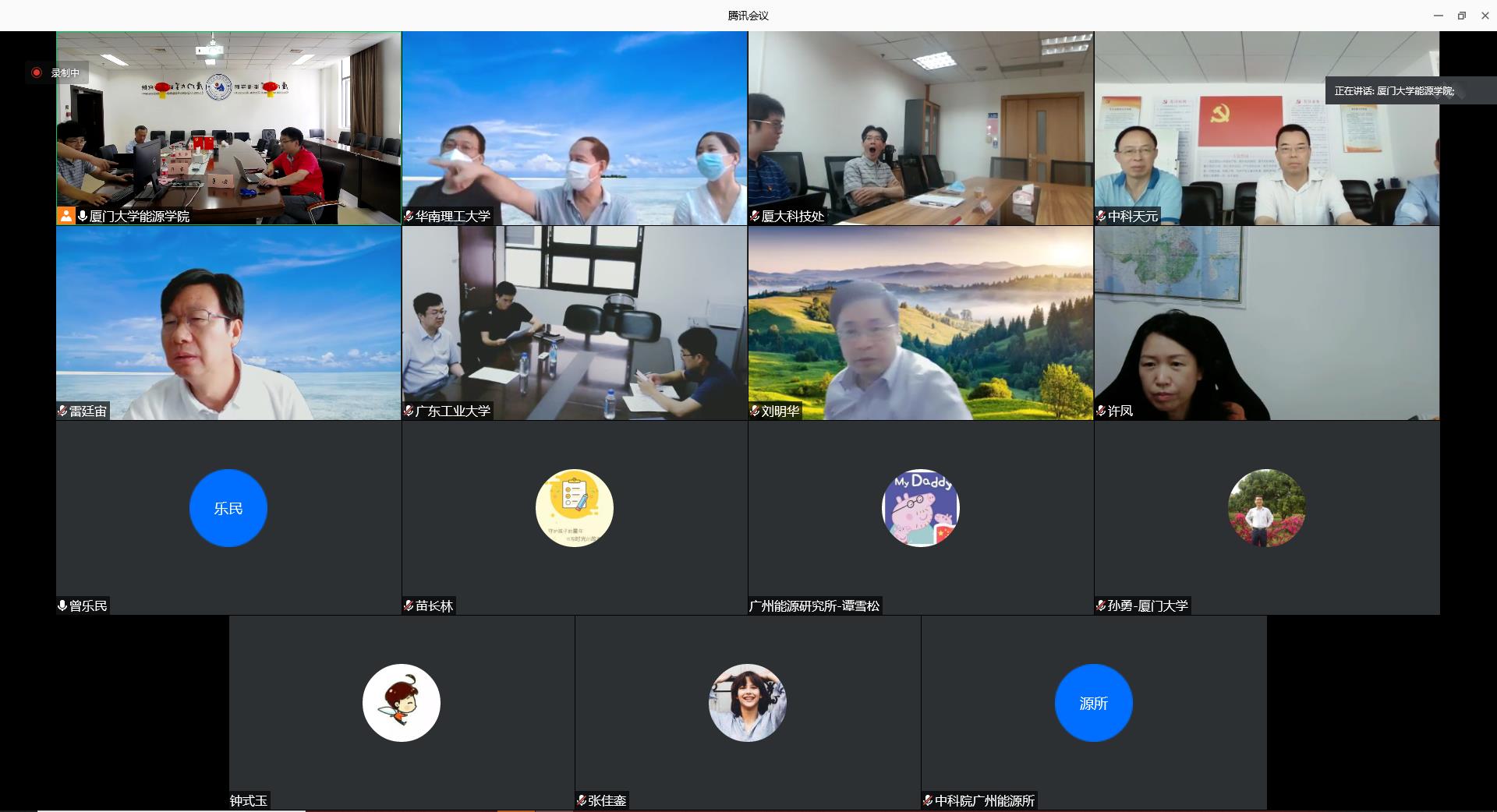Select the 雷廷宙 video tile
Image resolution: width=1497 pixels, height=812 pixels.
(228, 323)
